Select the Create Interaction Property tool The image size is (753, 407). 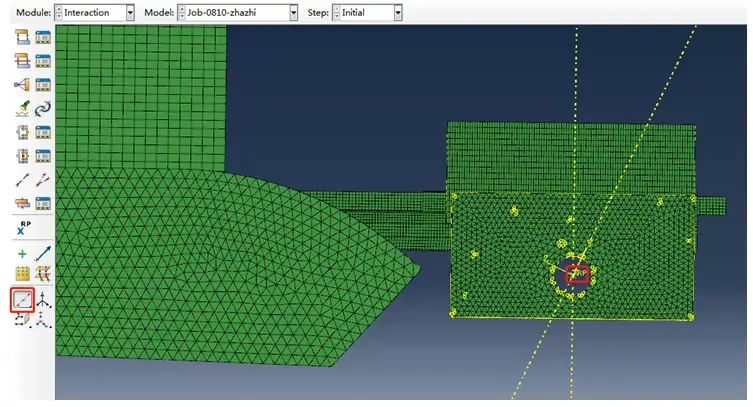[22, 60]
